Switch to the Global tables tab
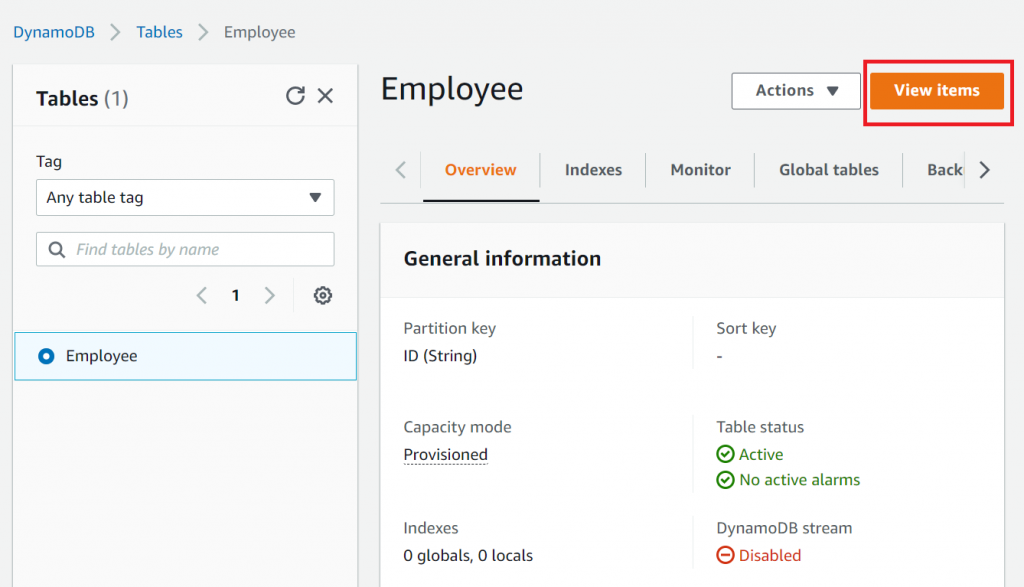The height and width of the screenshot is (587, 1024). coord(828,170)
